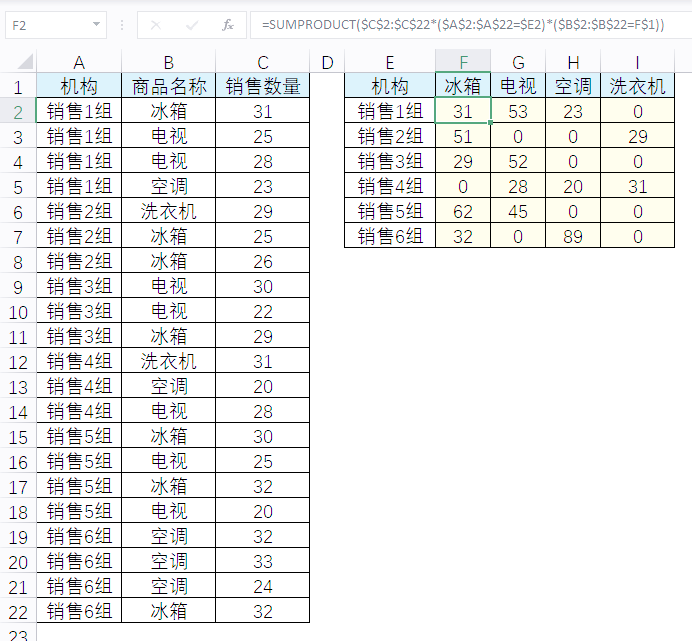Viewport: 692px width, 641px height.
Task: Select column D header
Action: point(327,62)
